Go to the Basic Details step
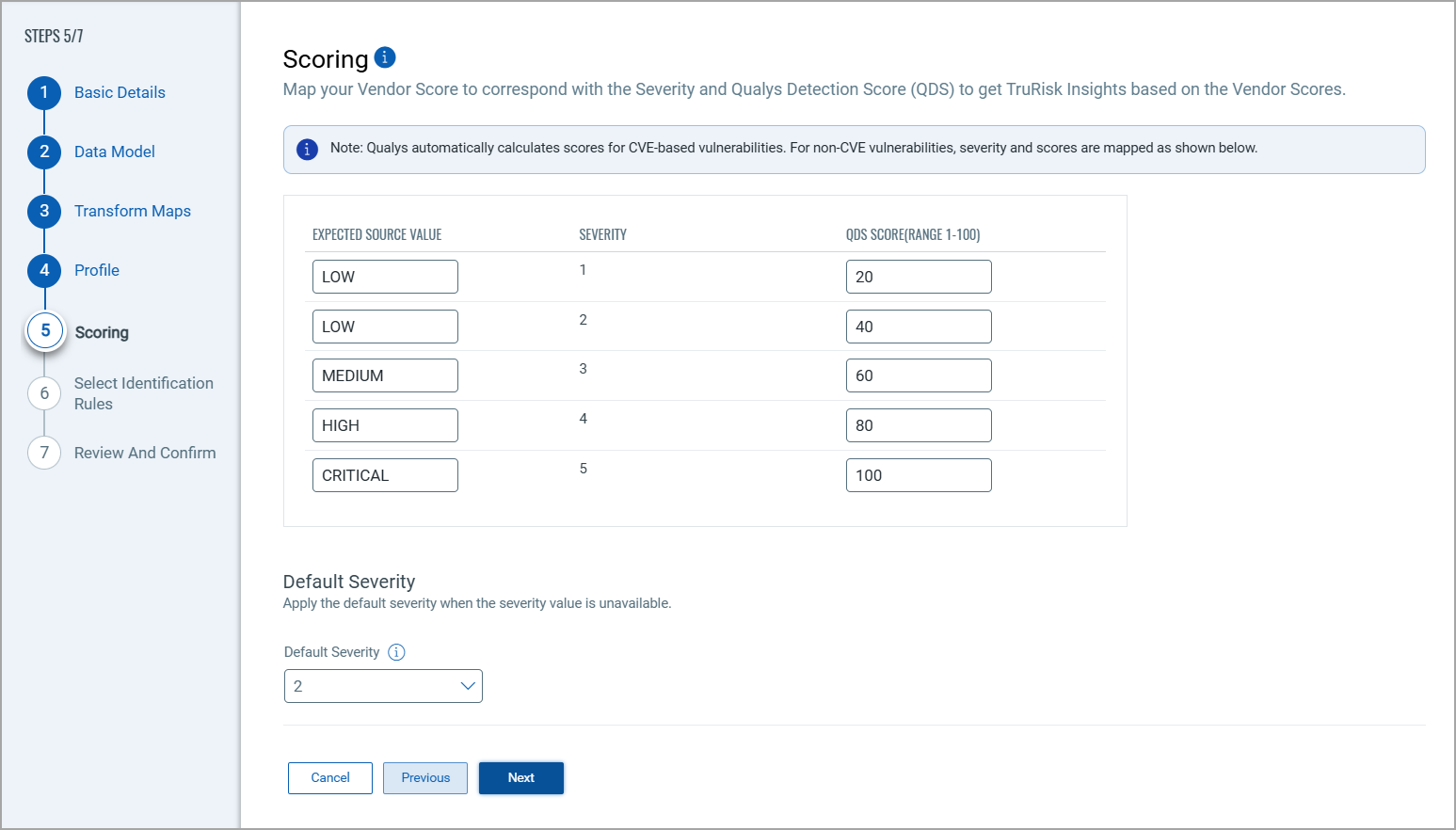1456x830 pixels. click(x=120, y=92)
